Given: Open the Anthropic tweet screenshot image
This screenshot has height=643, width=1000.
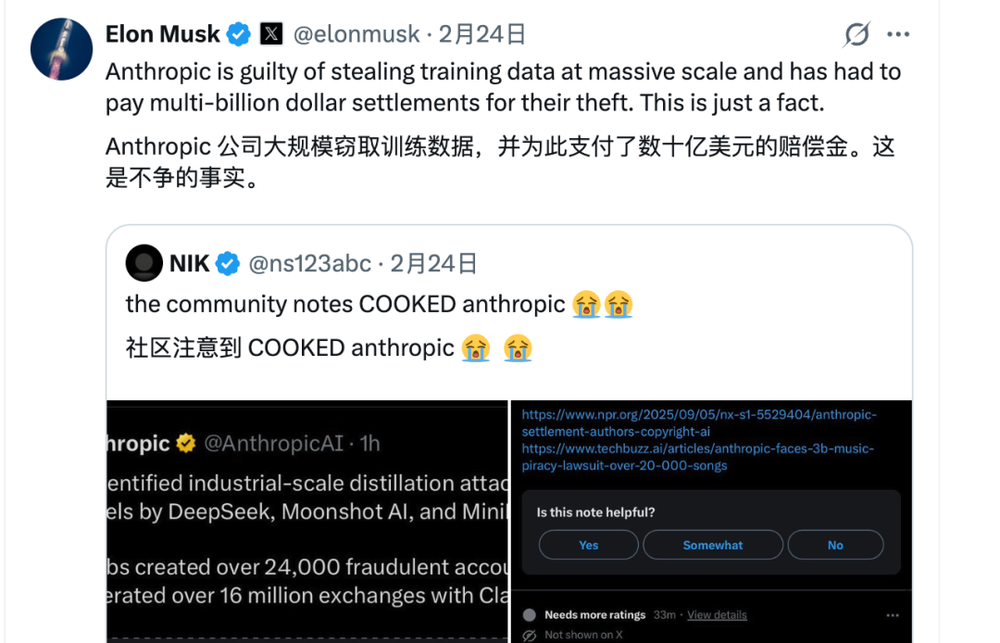Looking at the screenshot, I should click(307, 521).
